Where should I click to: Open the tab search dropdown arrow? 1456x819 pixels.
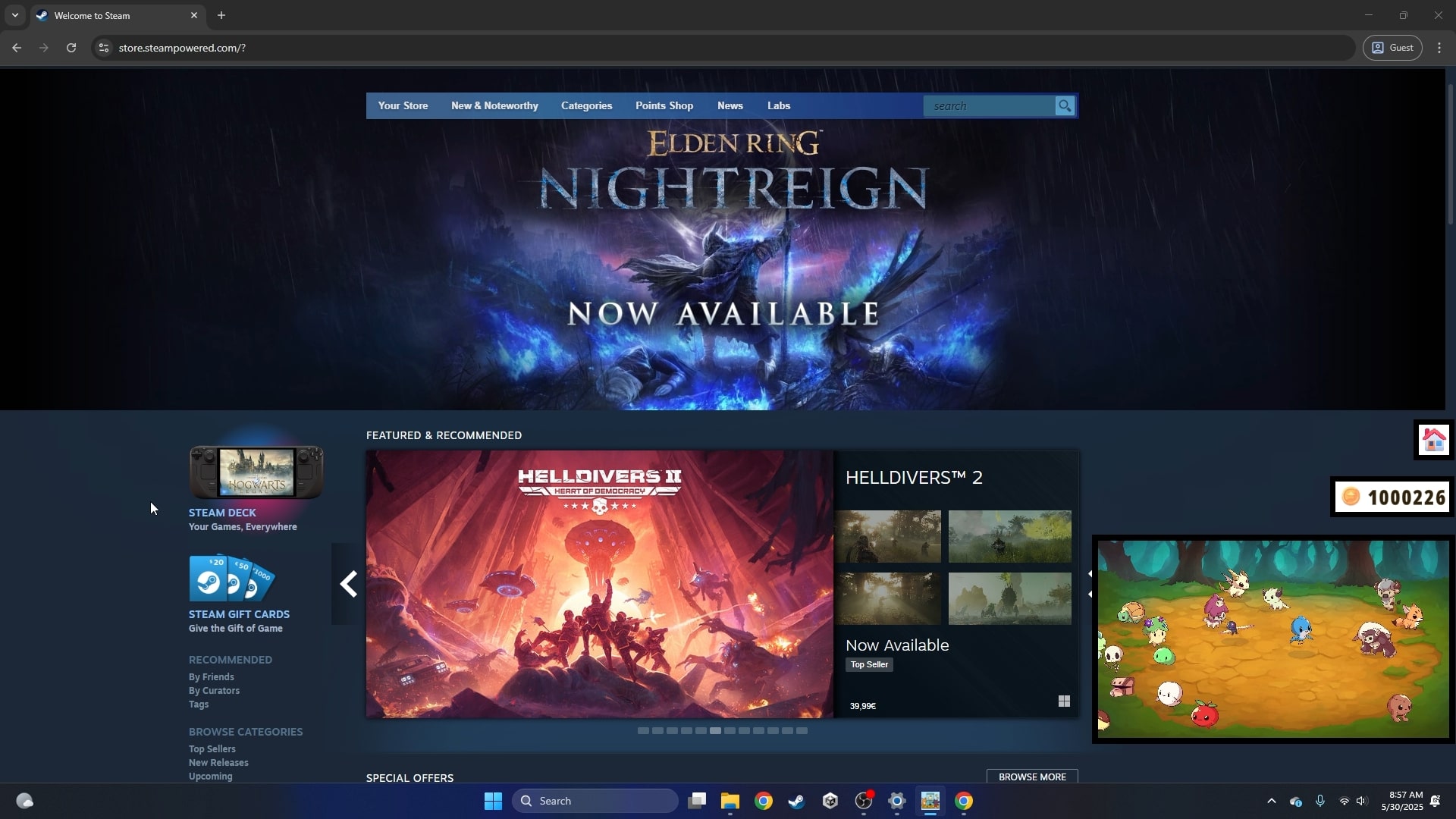click(14, 15)
